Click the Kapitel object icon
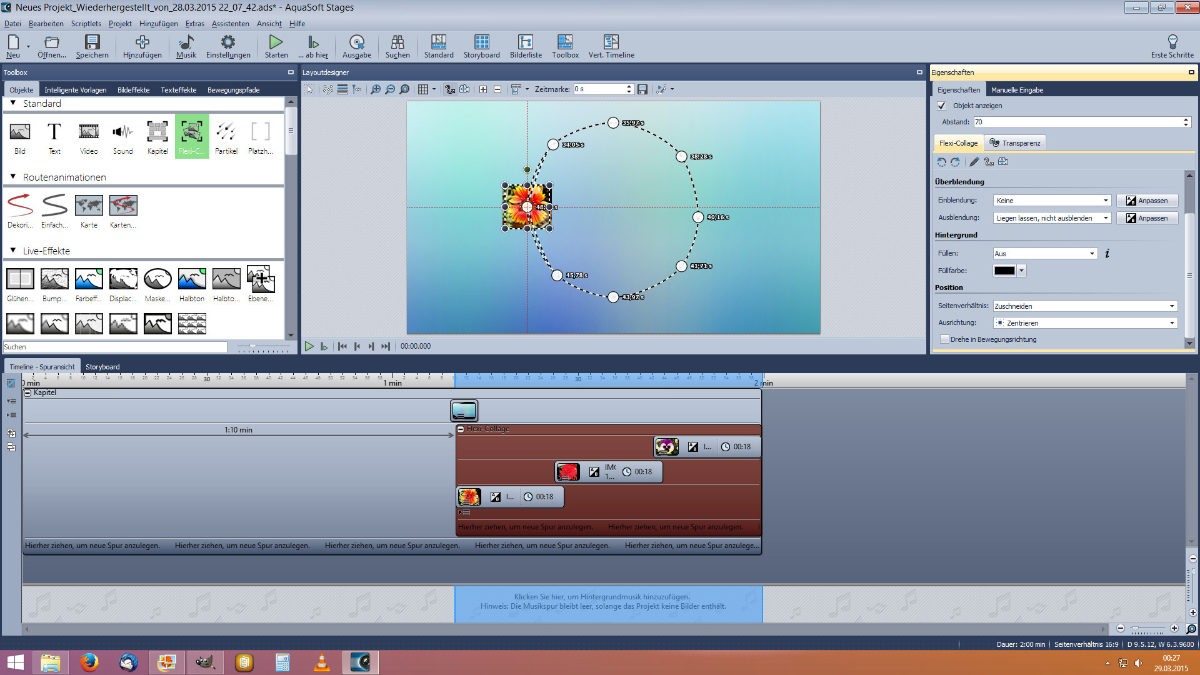 pos(157,131)
